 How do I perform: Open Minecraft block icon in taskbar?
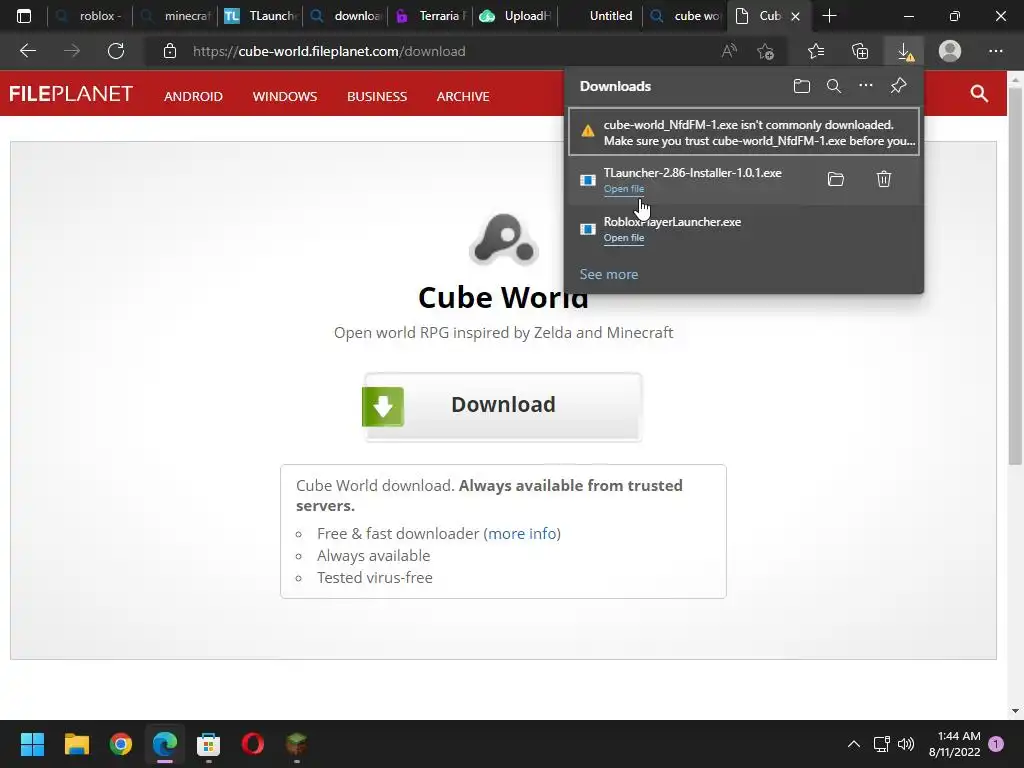(296, 744)
